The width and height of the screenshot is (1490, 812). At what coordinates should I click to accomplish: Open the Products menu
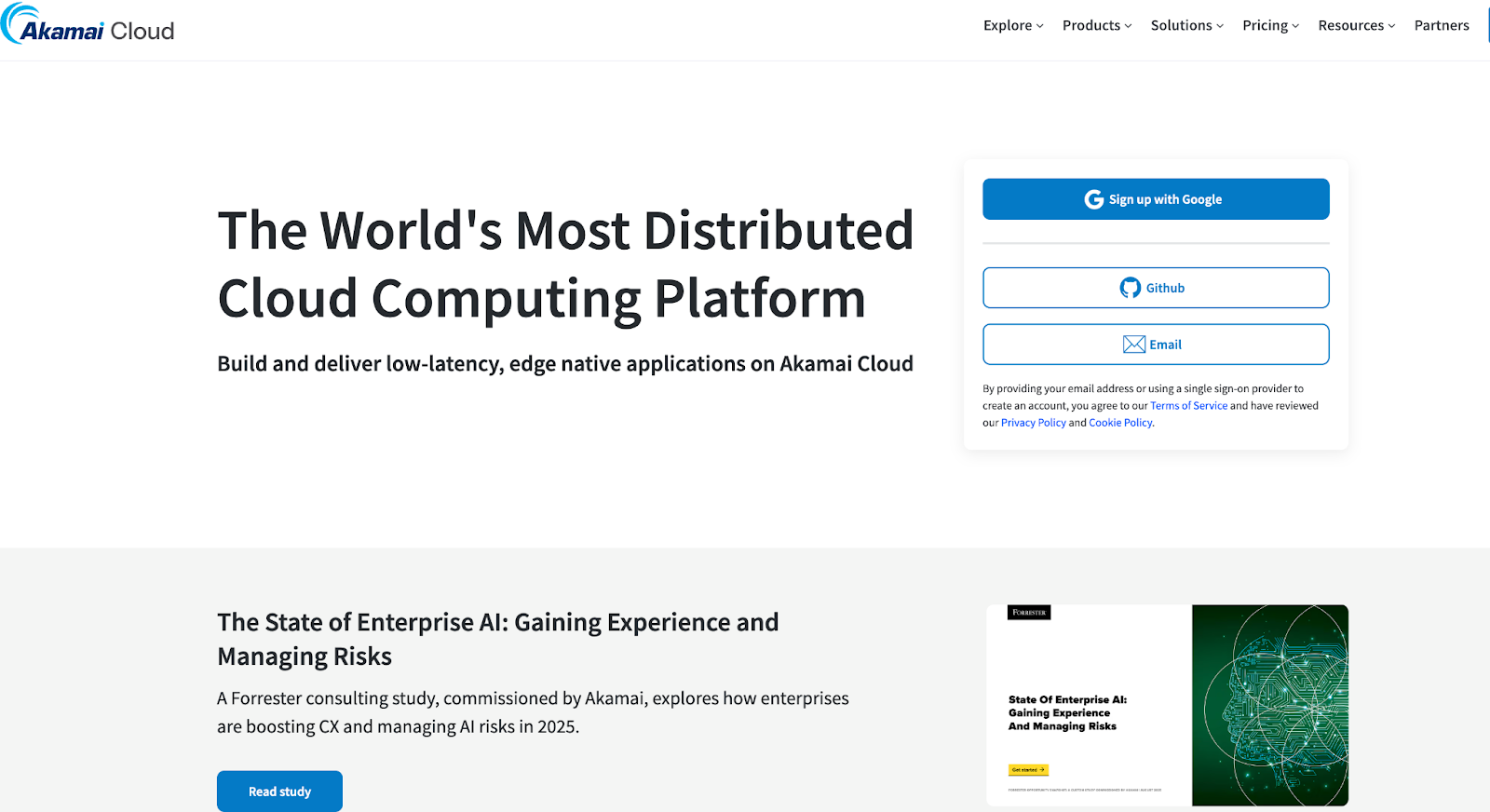[x=1097, y=25]
